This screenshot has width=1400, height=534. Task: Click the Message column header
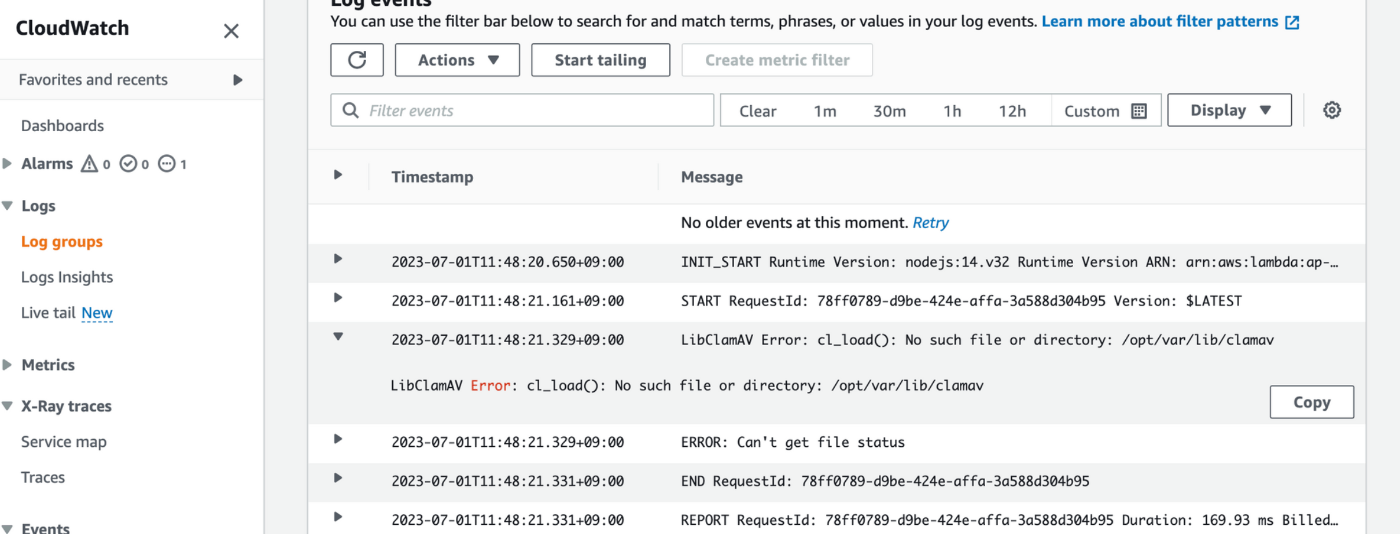click(x=712, y=177)
